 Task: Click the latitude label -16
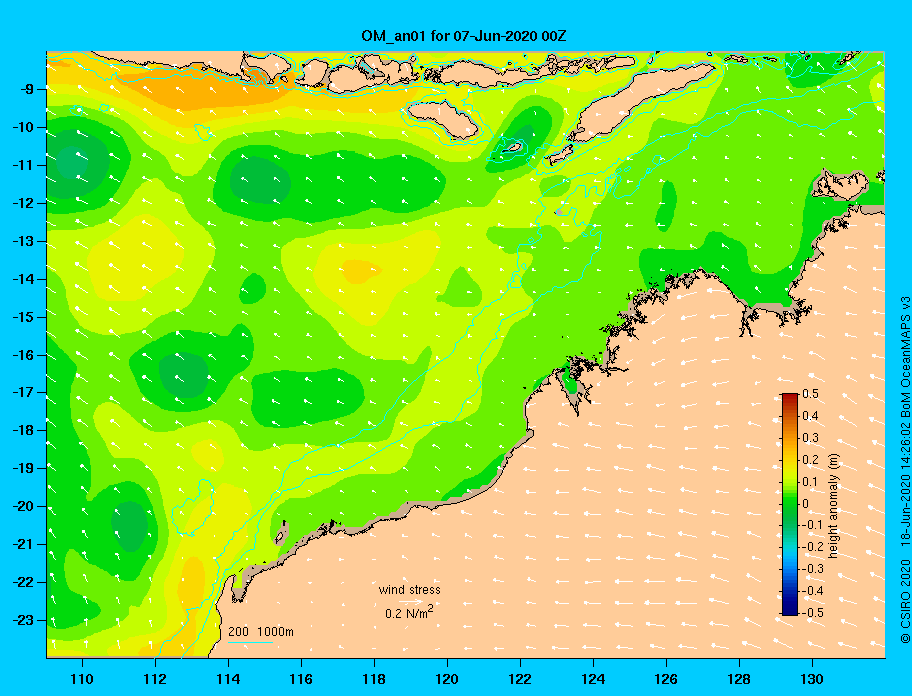tap(24, 355)
